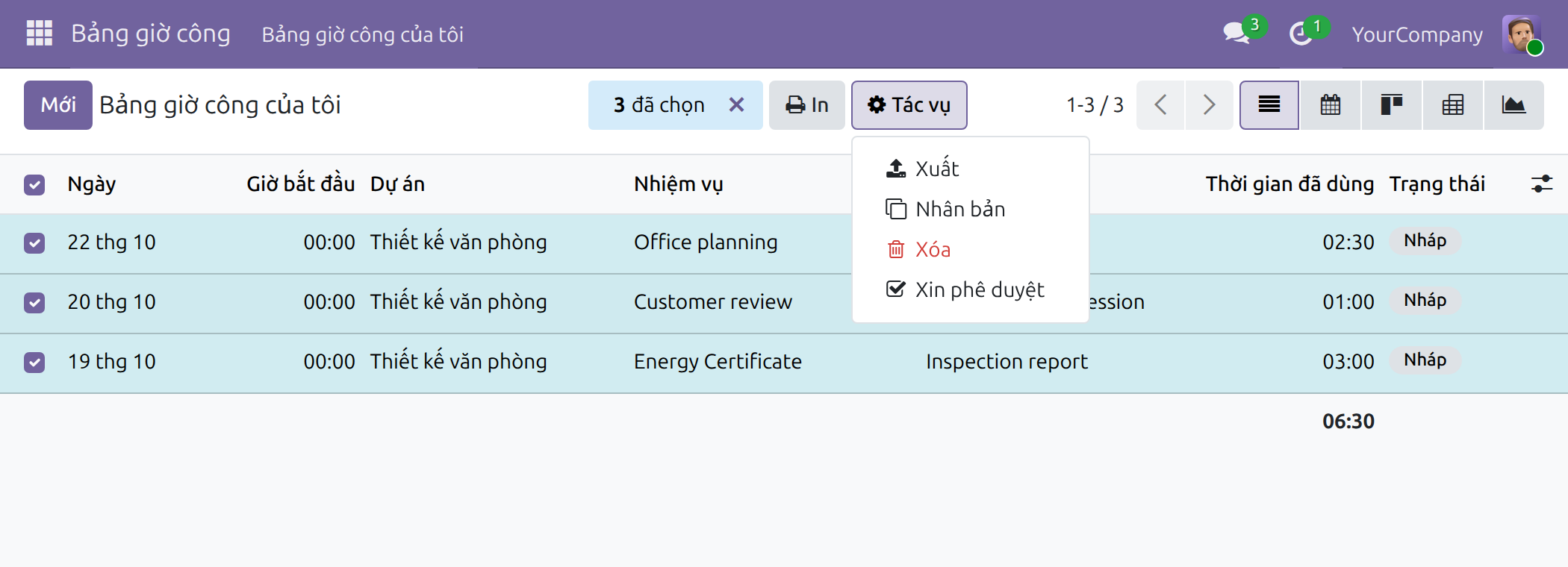Go to next page of records
Viewport: 1568px width, 567px height.
1209,105
